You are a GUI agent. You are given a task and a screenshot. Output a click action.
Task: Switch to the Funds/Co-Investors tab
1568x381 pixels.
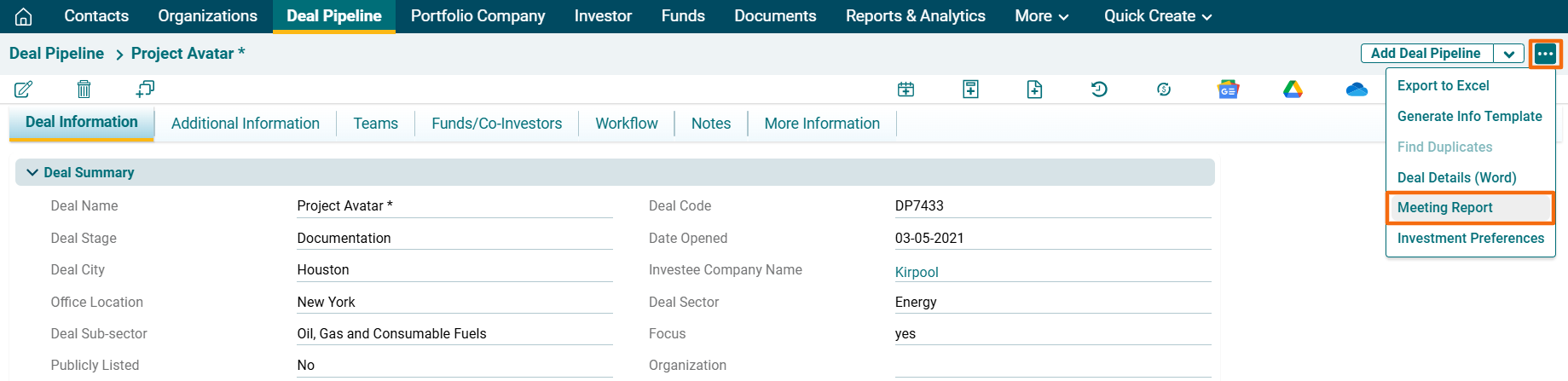(496, 124)
